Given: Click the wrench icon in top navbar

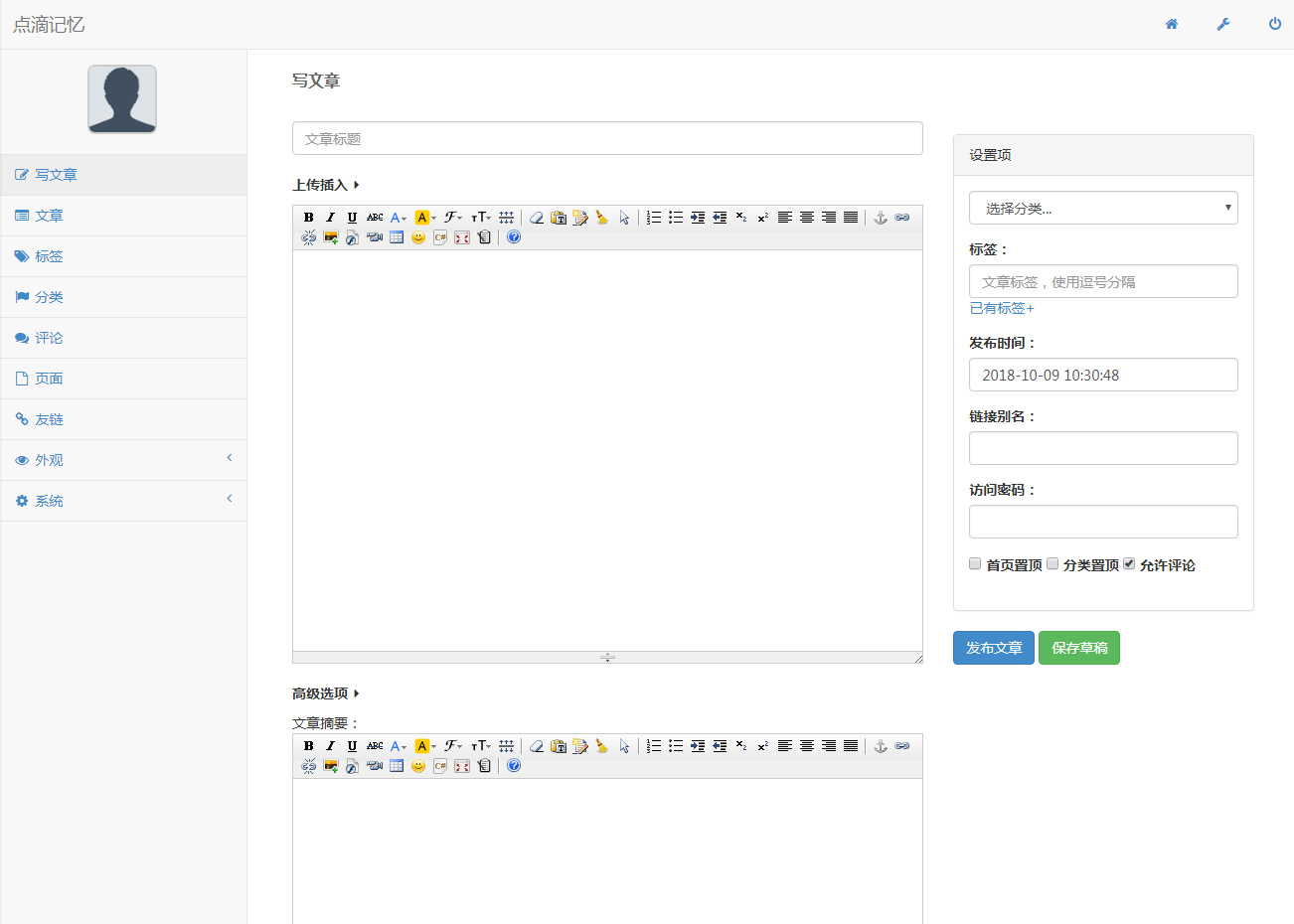Looking at the screenshot, I should point(1223,24).
